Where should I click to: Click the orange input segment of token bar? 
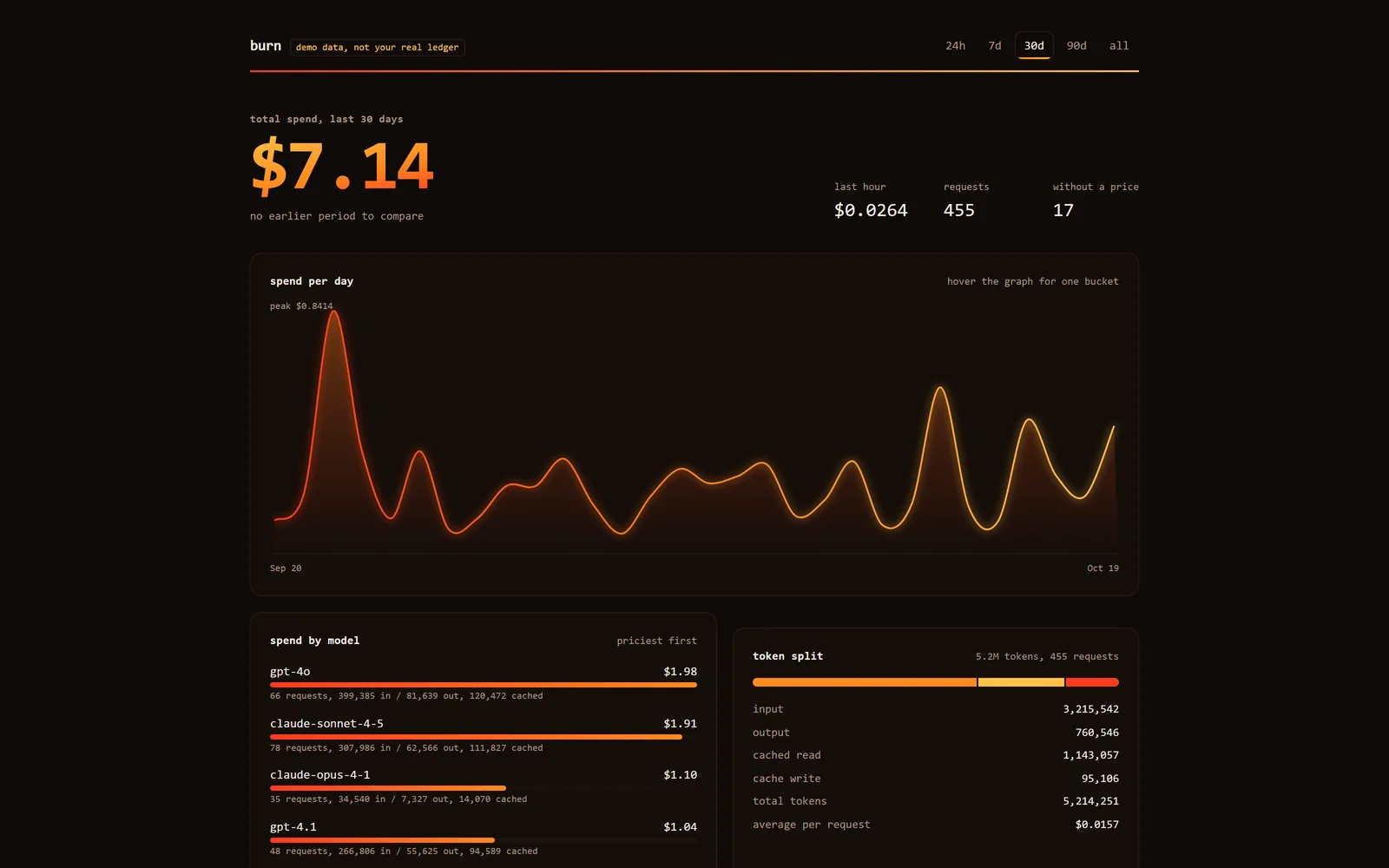click(x=865, y=682)
